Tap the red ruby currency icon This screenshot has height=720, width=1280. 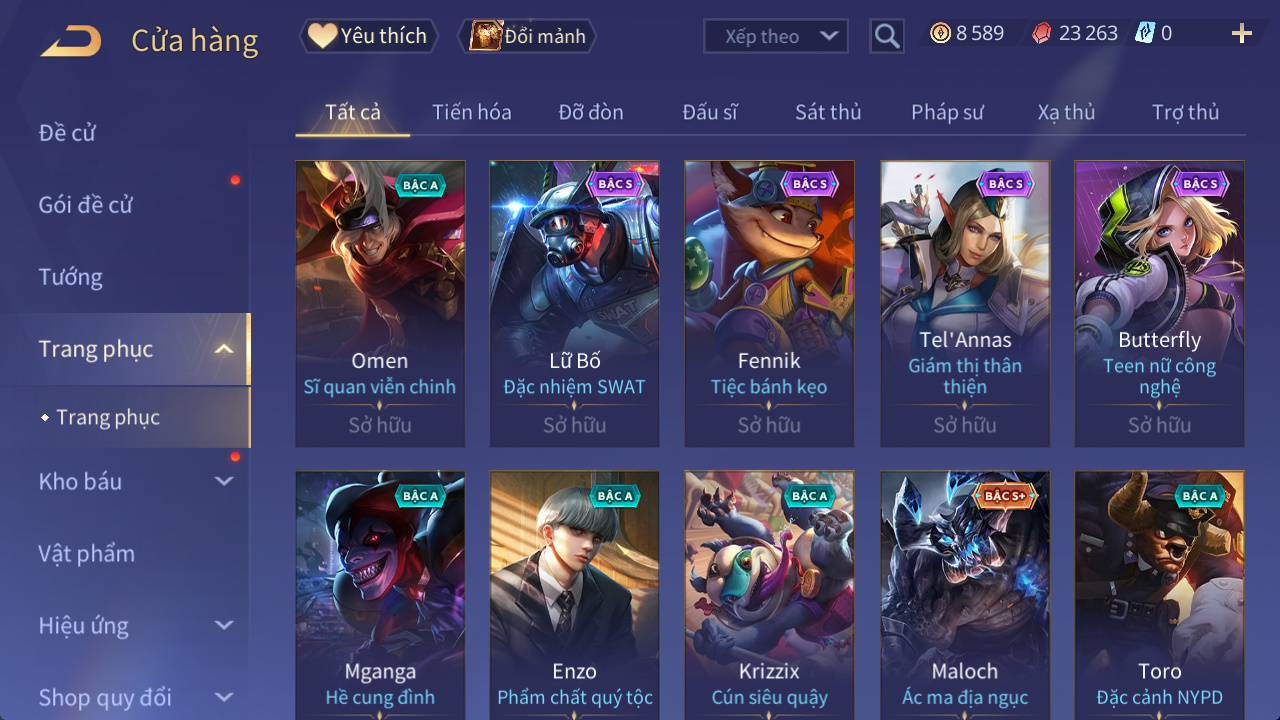pyautogui.click(x=1042, y=33)
